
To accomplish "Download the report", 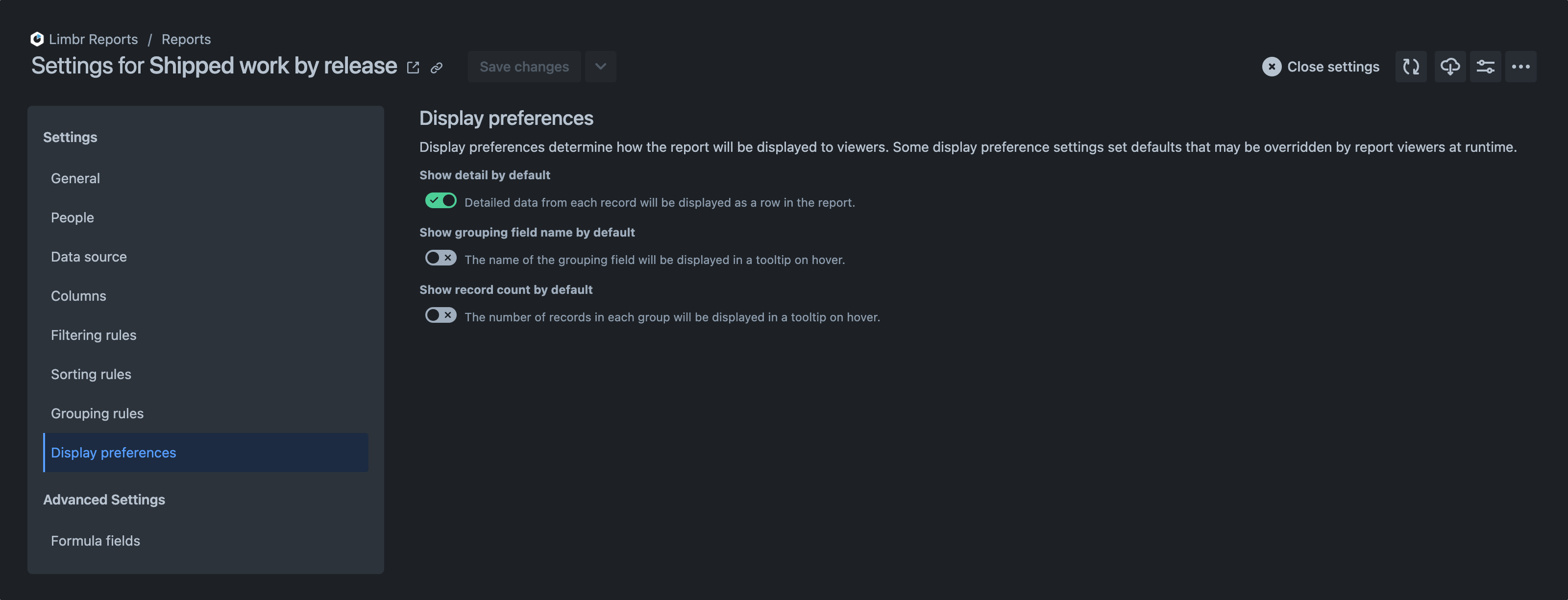I will pos(1450,66).
